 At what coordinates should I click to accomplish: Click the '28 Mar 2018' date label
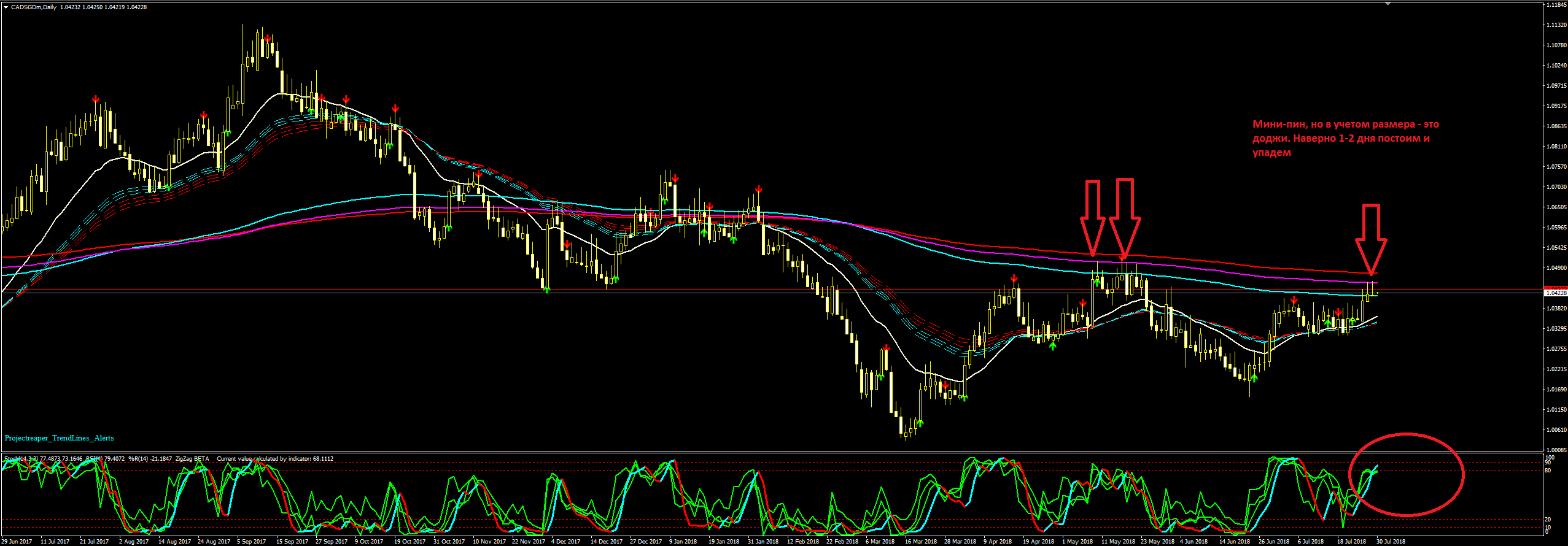pos(960,542)
